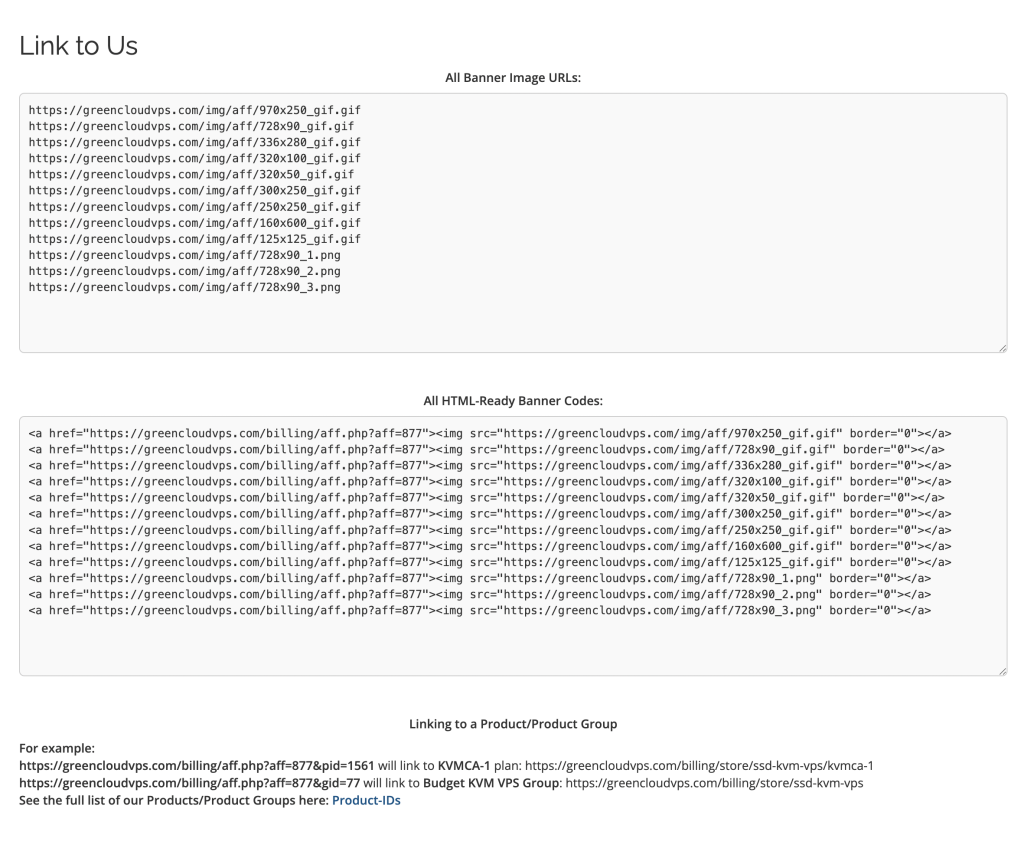The height and width of the screenshot is (845, 1024).
Task: Click empty area in Banner Image URLs textarea
Action: point(513,323)
